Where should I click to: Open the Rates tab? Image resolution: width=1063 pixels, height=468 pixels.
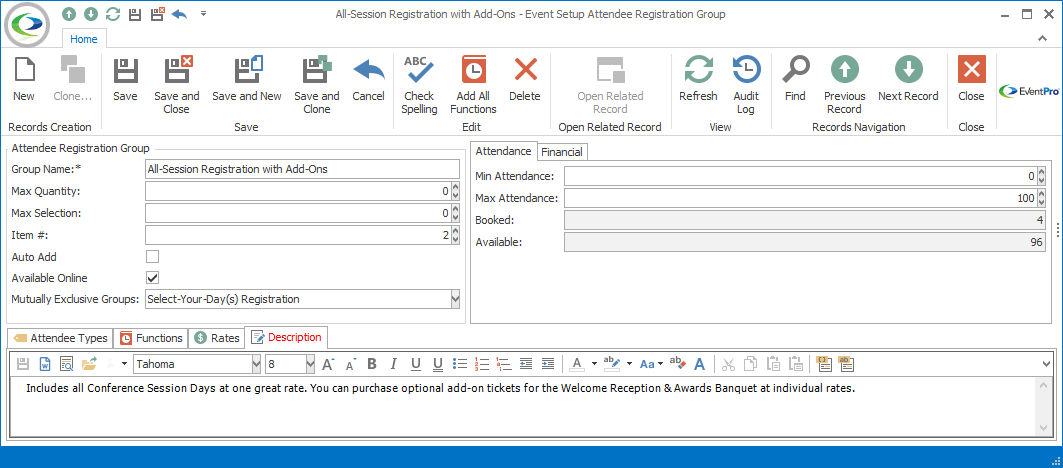(217, 338)
